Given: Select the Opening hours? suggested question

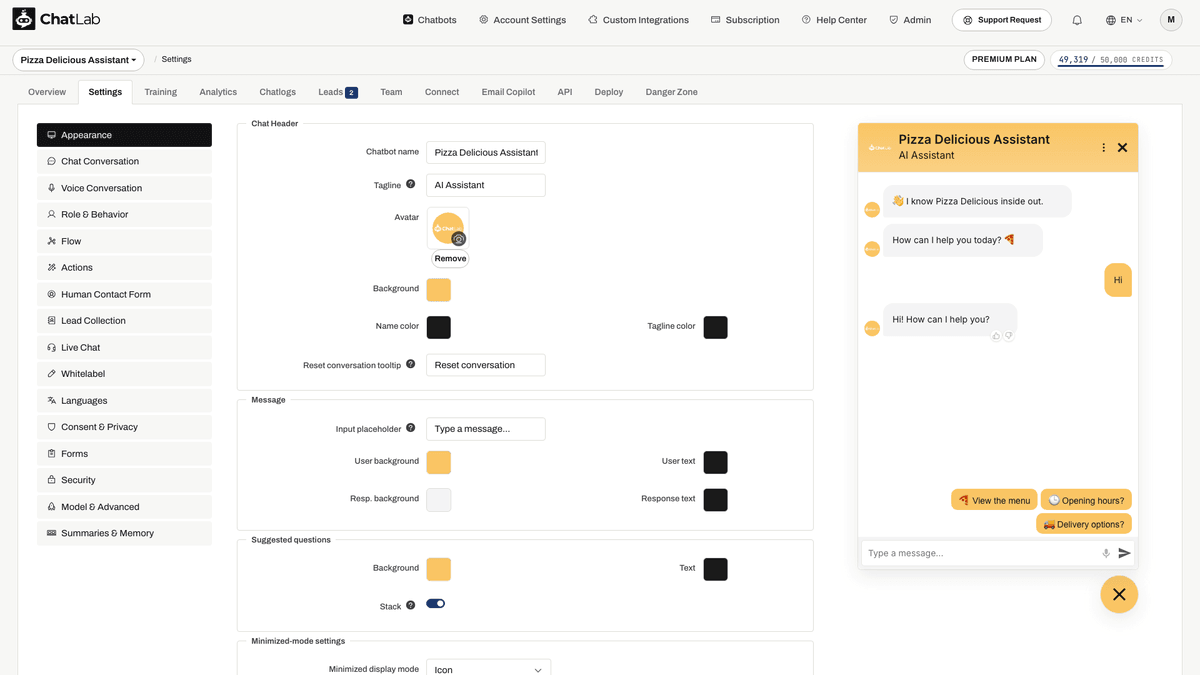Looking at the screenshot, I should [x=1086, y=500].
